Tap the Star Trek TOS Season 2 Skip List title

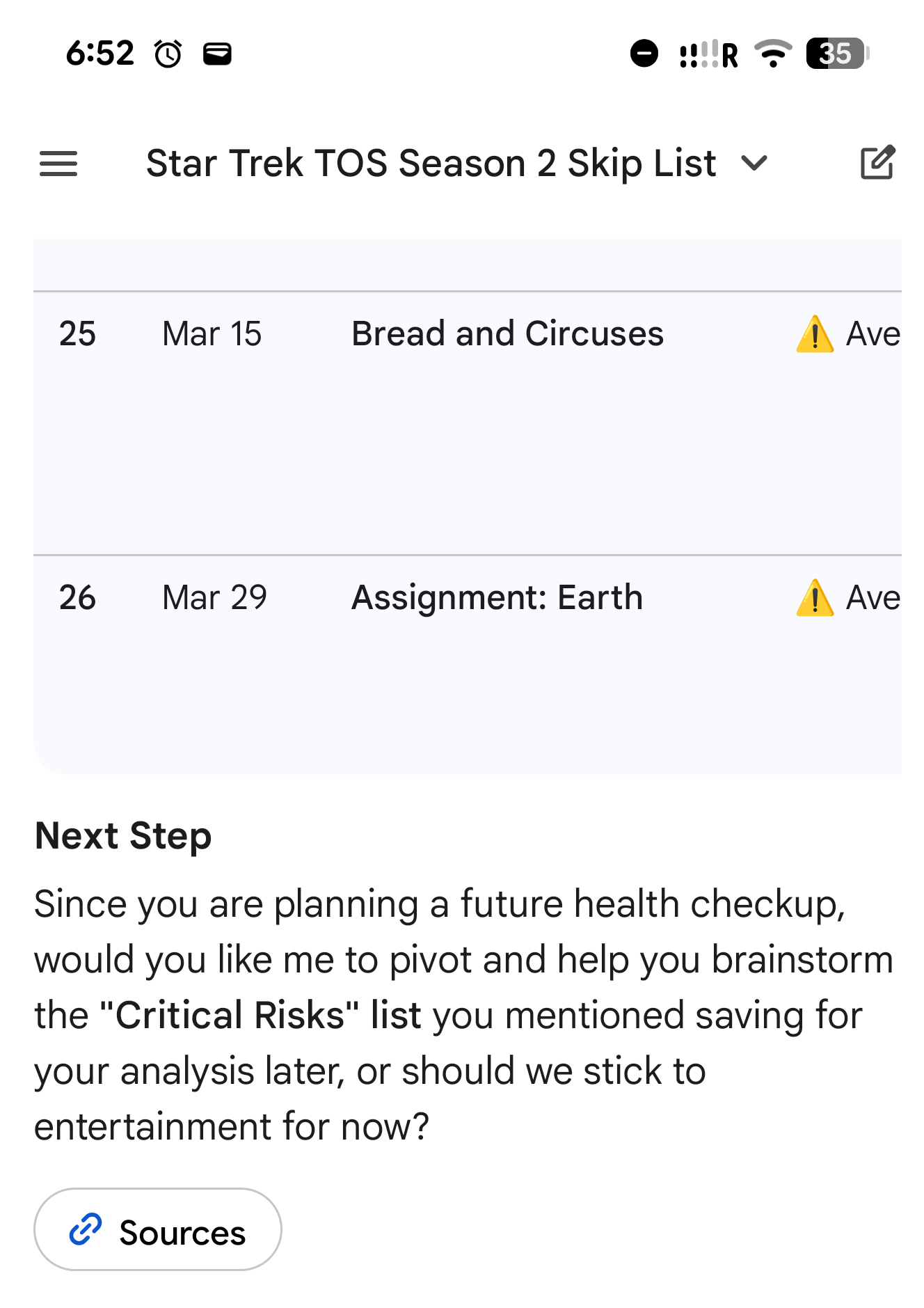431,164
